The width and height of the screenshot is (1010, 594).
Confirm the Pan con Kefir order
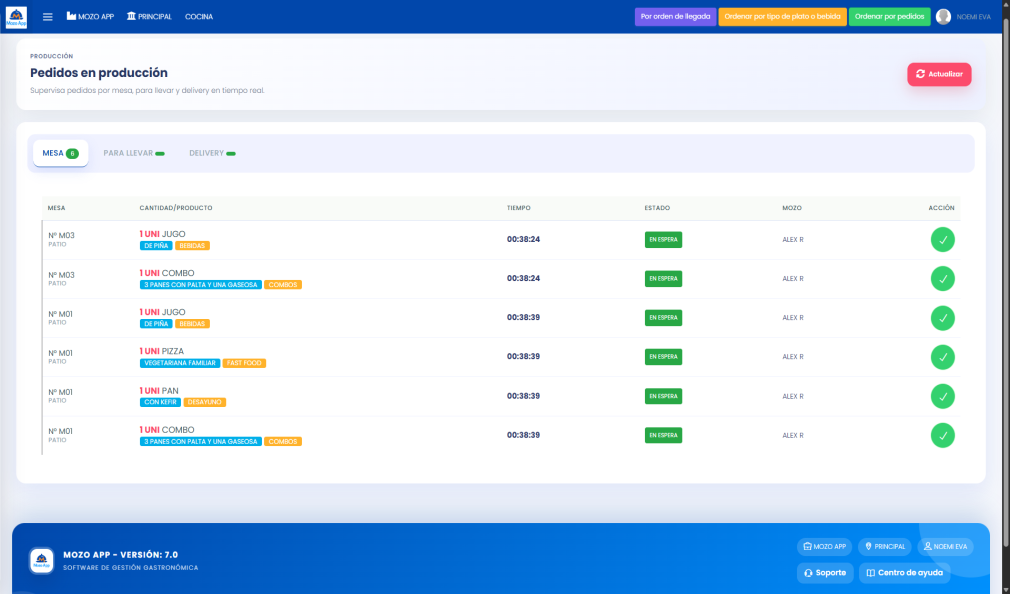tap(942, 396)
